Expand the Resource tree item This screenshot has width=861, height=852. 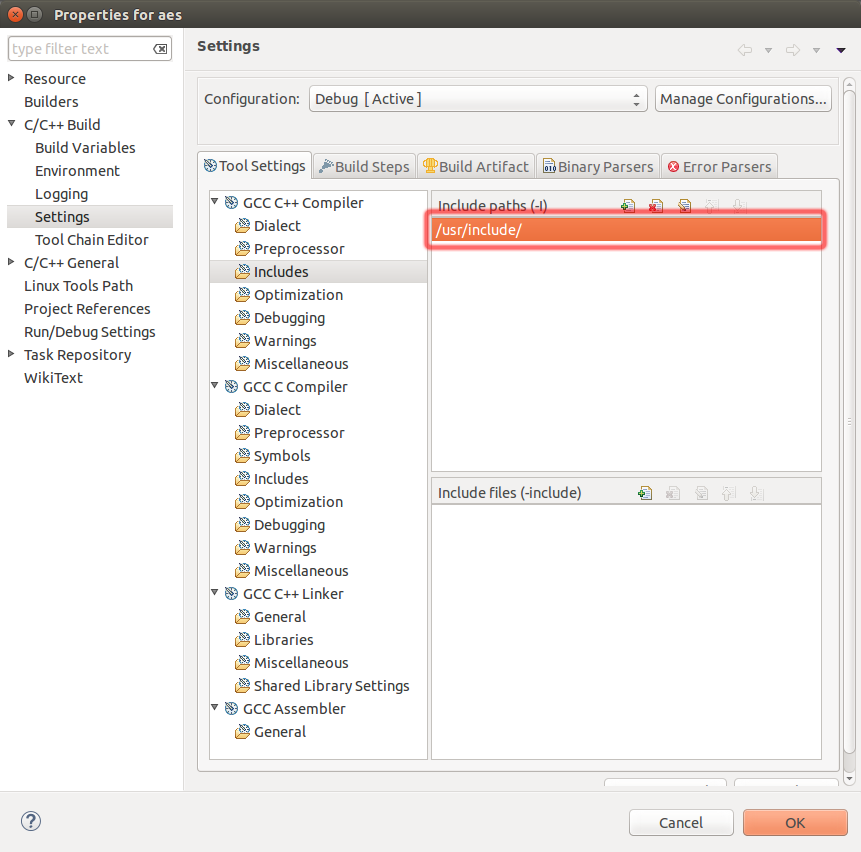pyautogui.click(x=10, y=78)
